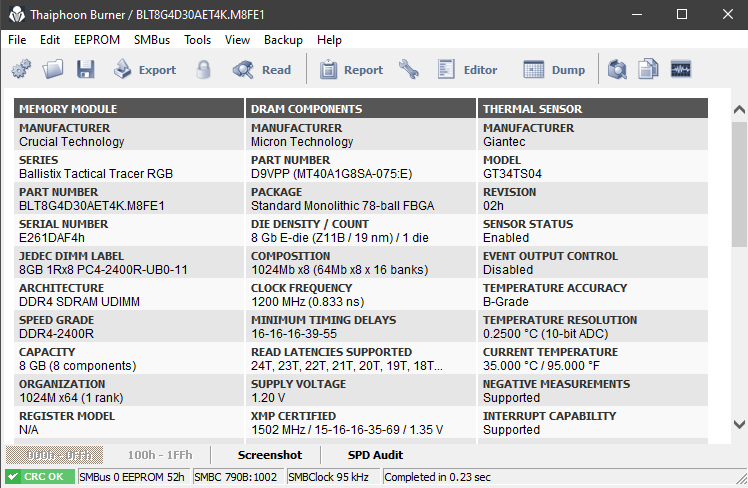Click the DRAM COMPONENTS column header

point(361,109)
